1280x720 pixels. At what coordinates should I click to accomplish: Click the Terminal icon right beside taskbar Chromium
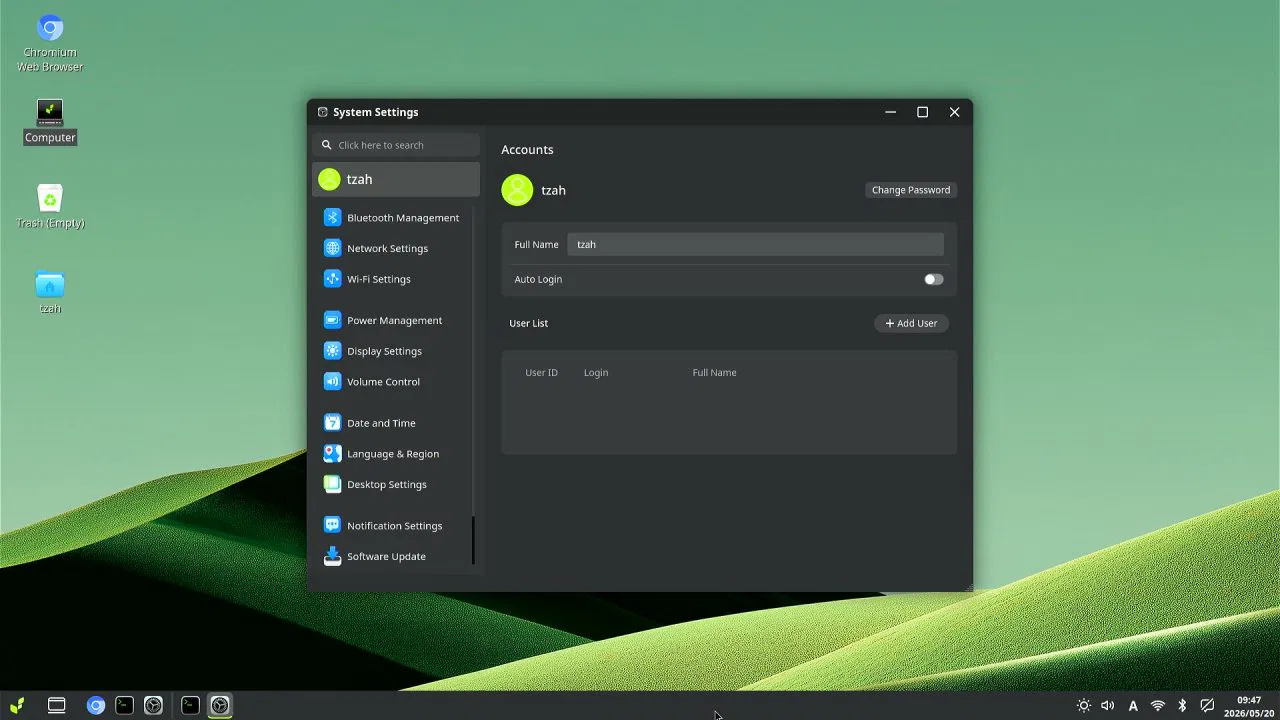tap(125, 705)
